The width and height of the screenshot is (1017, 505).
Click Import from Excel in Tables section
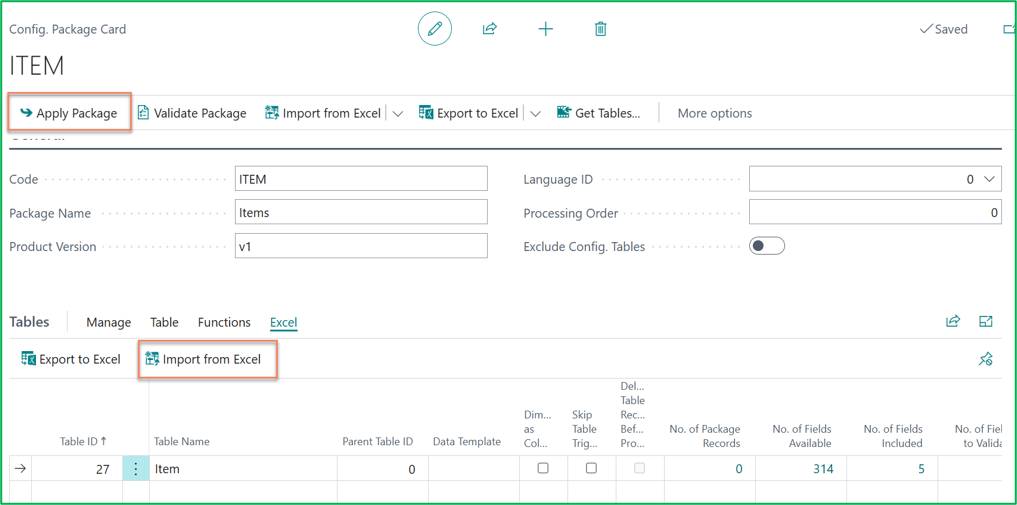(204, 359)
